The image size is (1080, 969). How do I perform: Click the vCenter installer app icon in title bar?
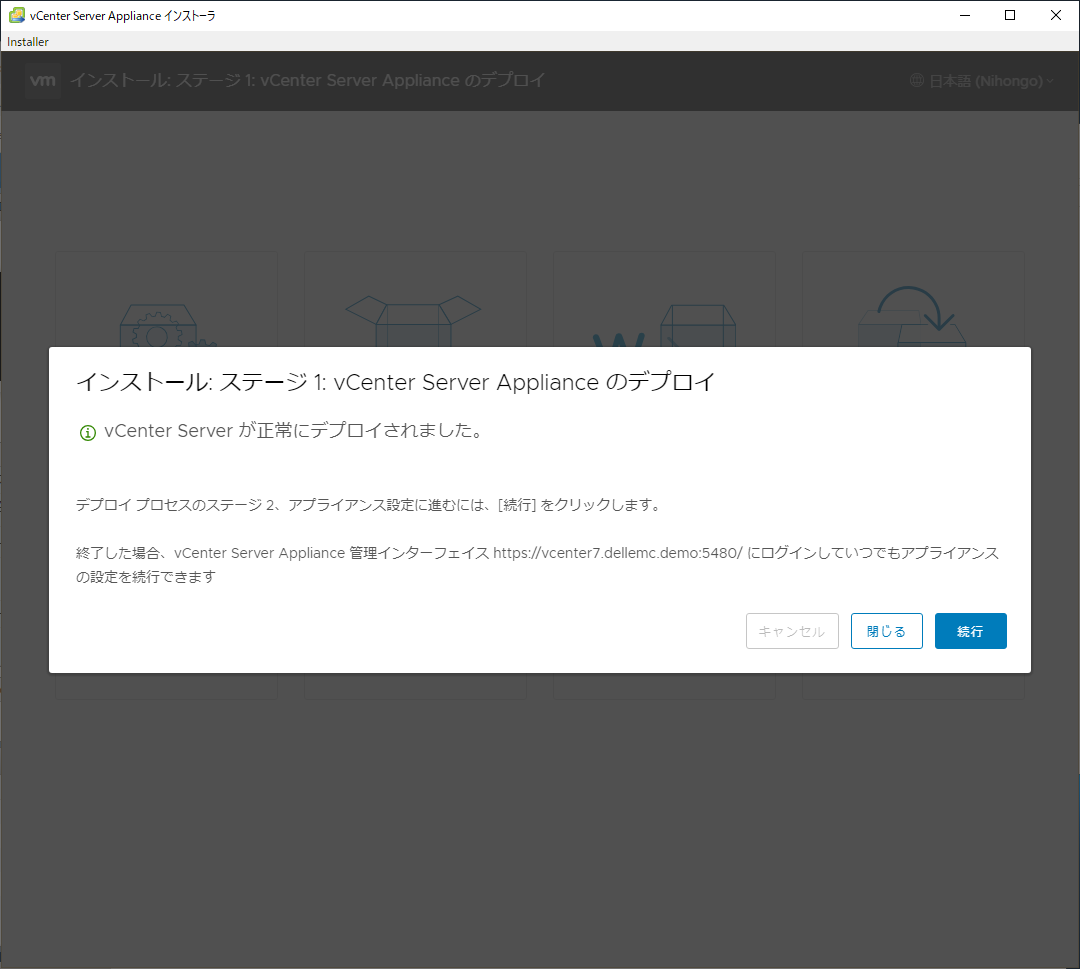pos(17,15)
